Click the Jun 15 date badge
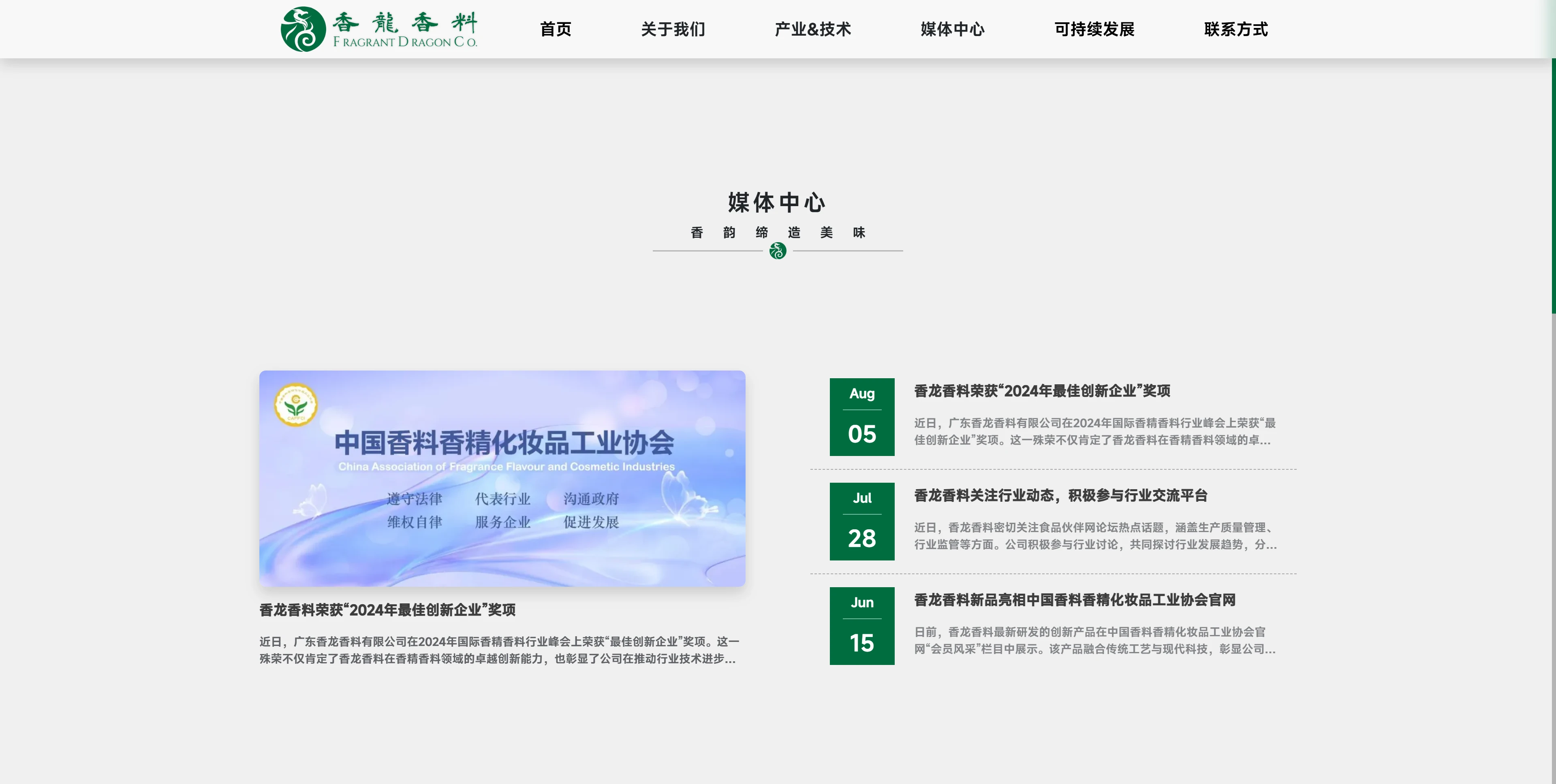The height and width of the screenshot is (784, 1556). (861, 626)
